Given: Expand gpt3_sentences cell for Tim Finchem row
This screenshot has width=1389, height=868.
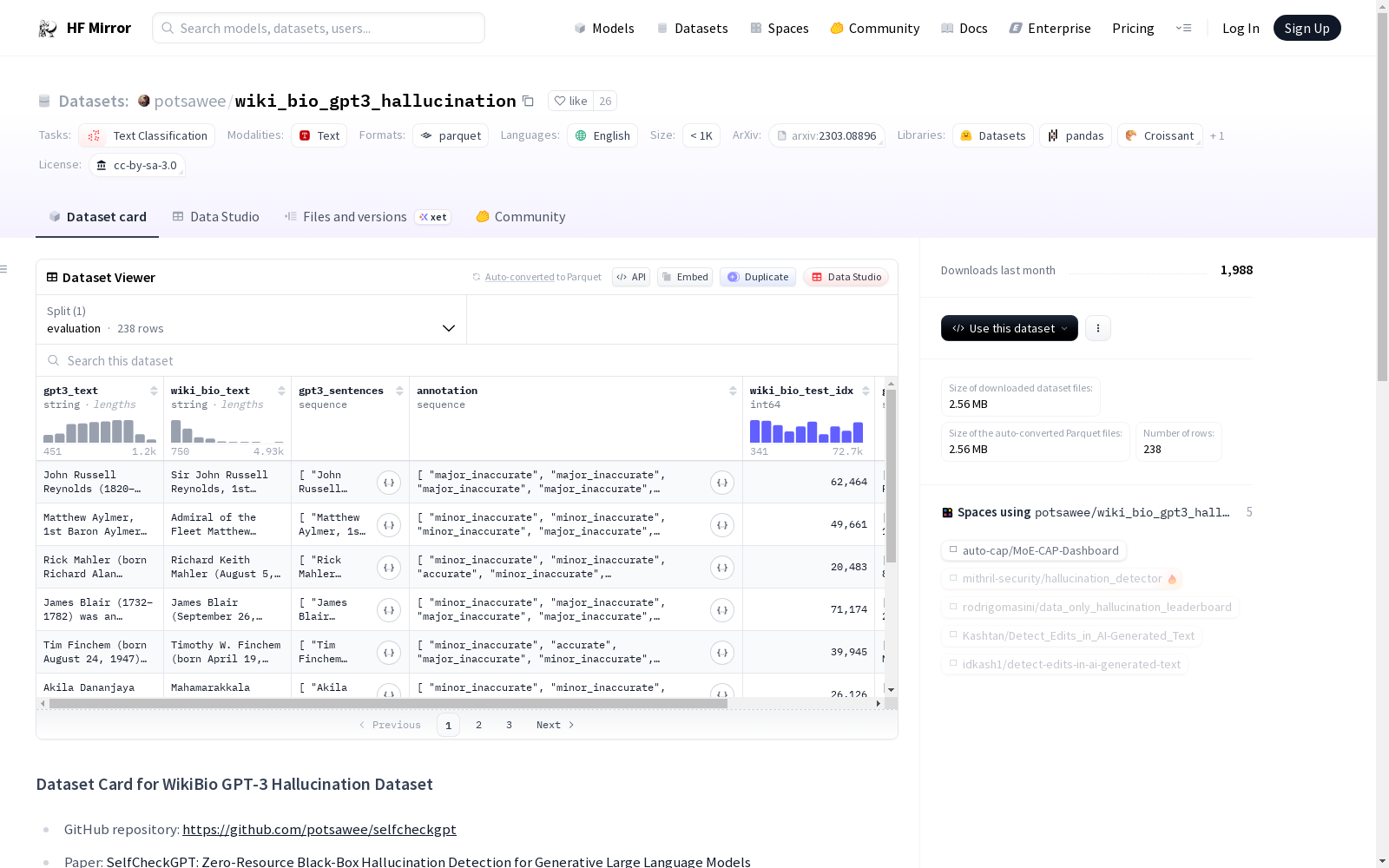Looking at the screenshot, I should (389, 653).
